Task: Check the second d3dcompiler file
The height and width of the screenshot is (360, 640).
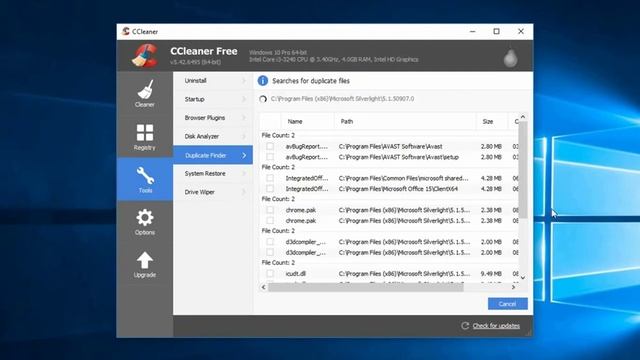Action: [x=270, y=252]
